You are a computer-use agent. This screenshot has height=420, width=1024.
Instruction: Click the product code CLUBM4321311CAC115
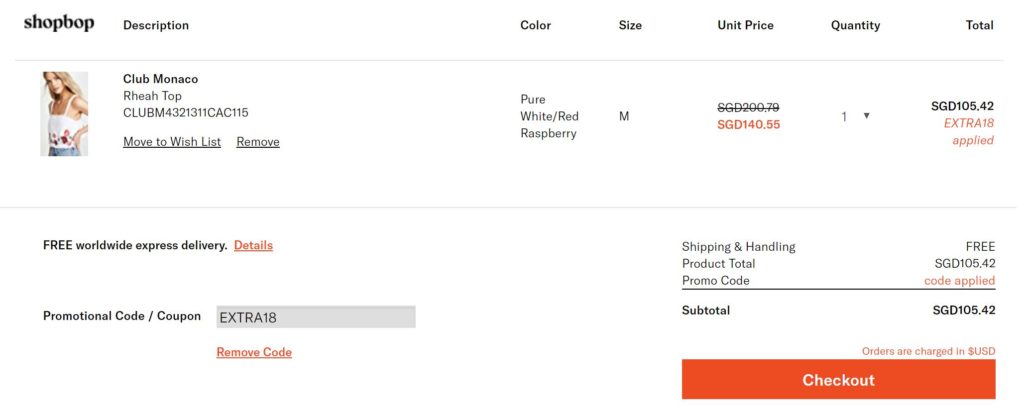click(x=185, y=113)
